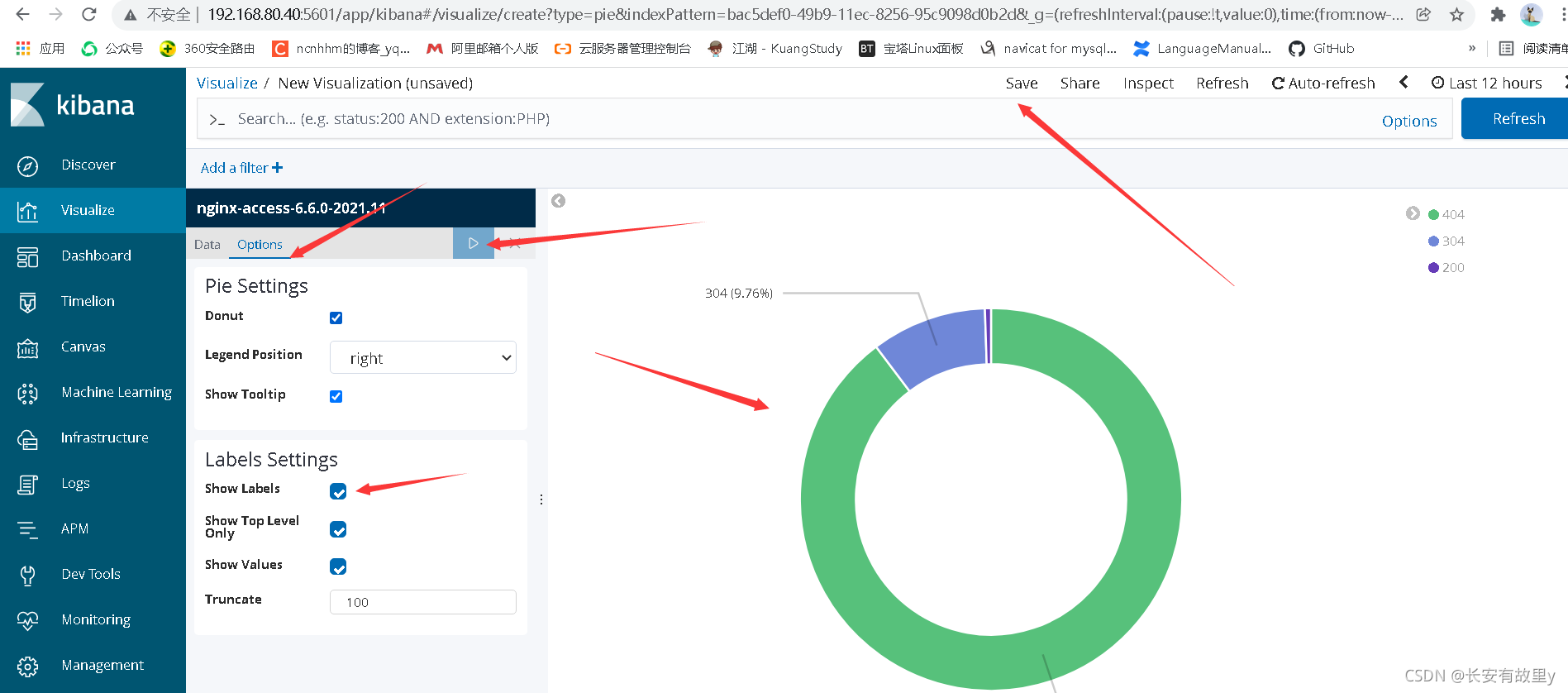Click the browser address bar URL

[803, 14]
